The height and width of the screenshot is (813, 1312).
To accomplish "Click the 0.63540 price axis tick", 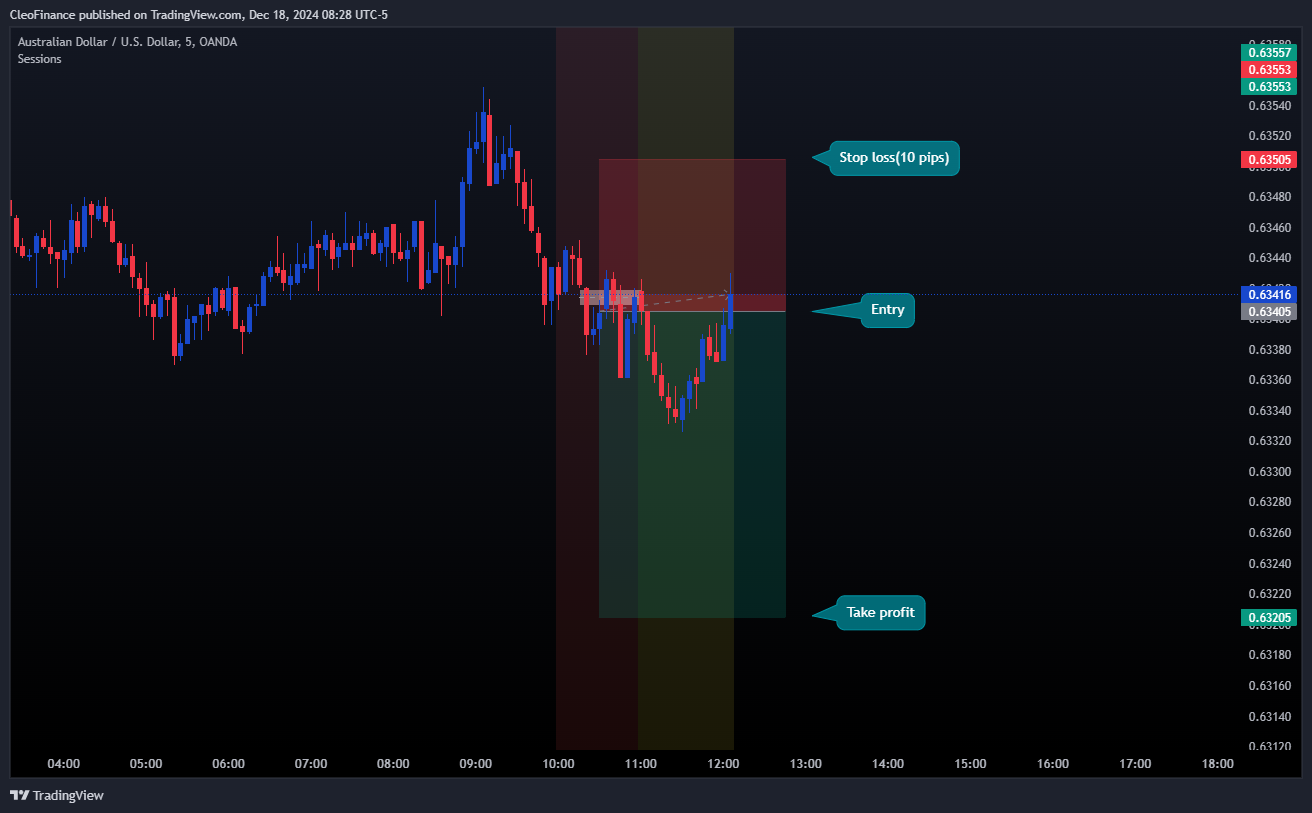I will coord(1269,106).
